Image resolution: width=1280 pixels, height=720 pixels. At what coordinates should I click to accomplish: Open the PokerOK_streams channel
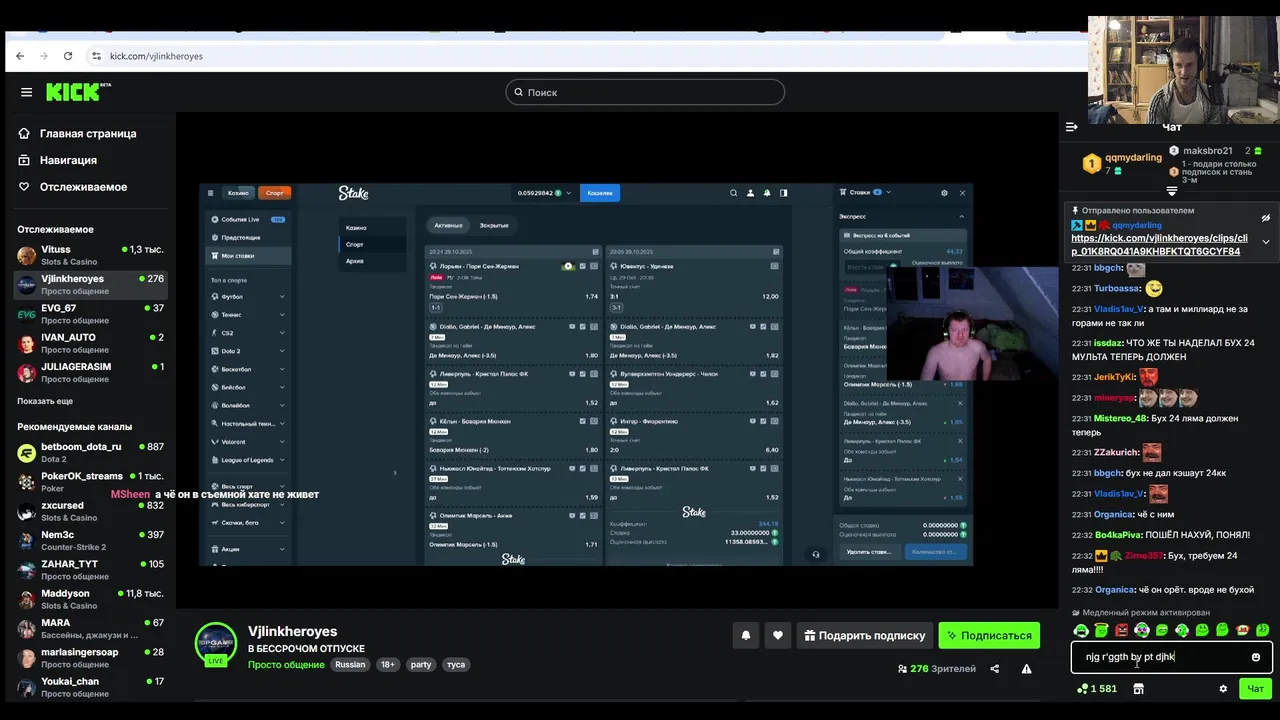point(90,481)
